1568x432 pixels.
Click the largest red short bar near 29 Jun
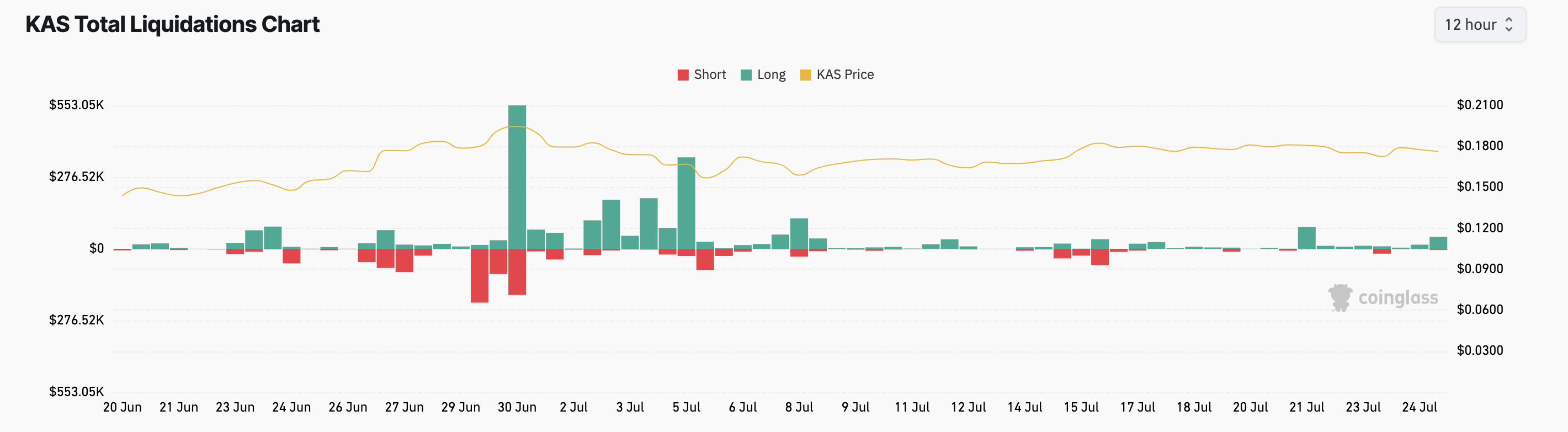(x=480, y=275)
